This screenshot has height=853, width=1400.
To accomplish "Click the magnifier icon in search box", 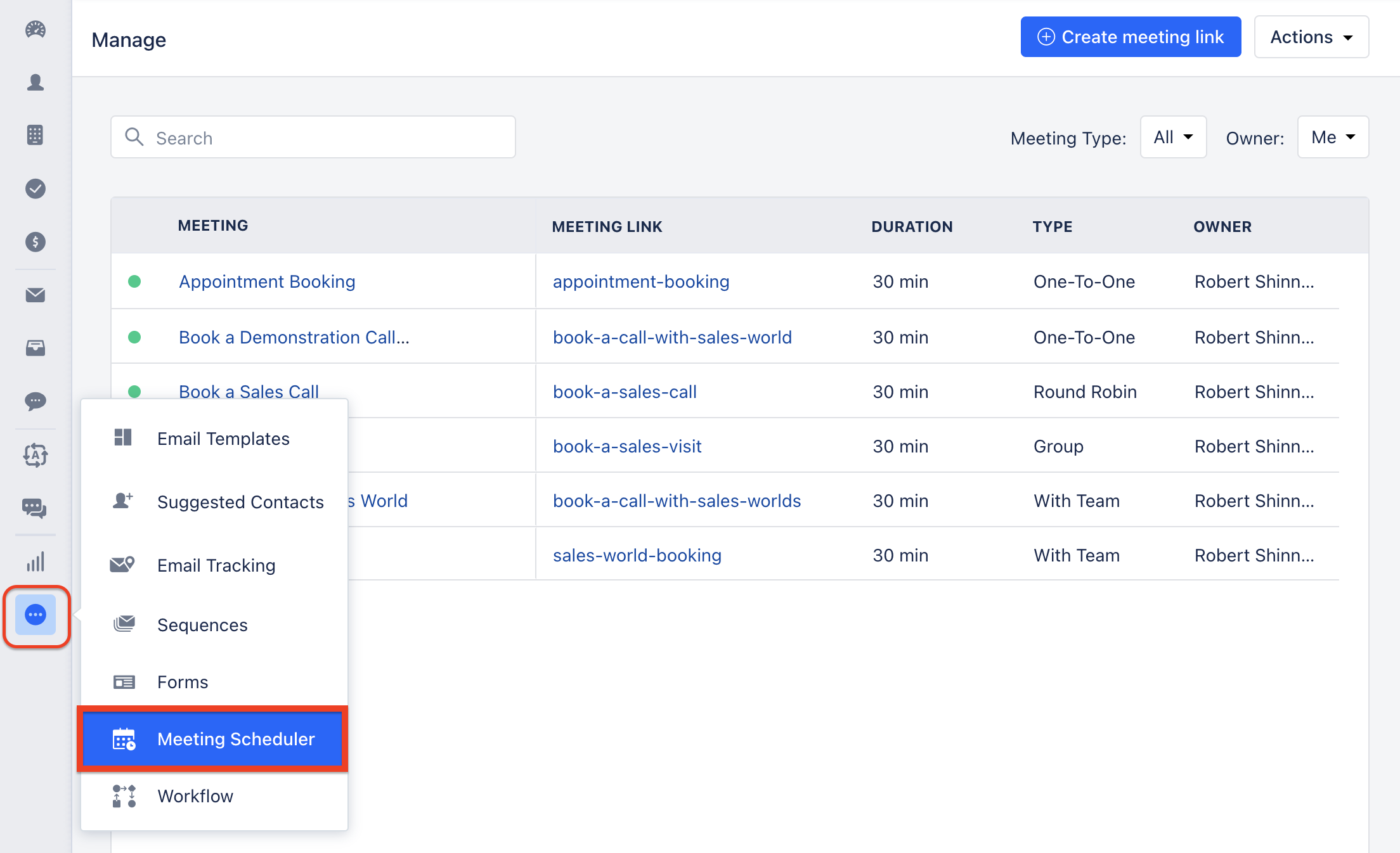I will point(134,136).
